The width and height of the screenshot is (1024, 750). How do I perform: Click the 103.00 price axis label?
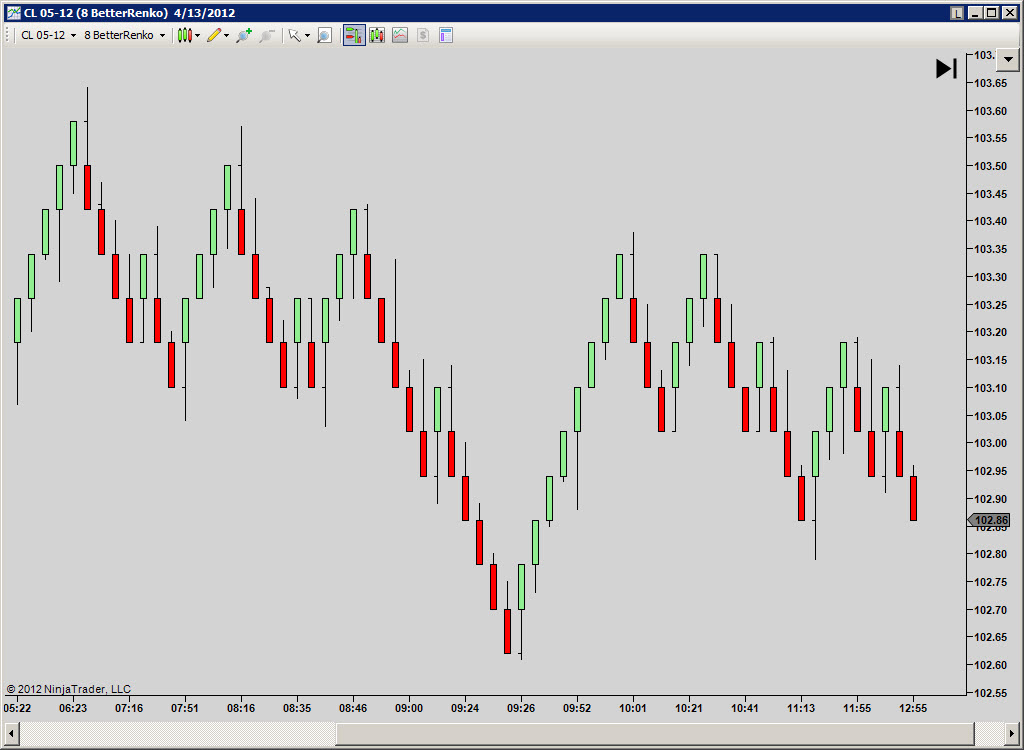click(x=990, y=443)
